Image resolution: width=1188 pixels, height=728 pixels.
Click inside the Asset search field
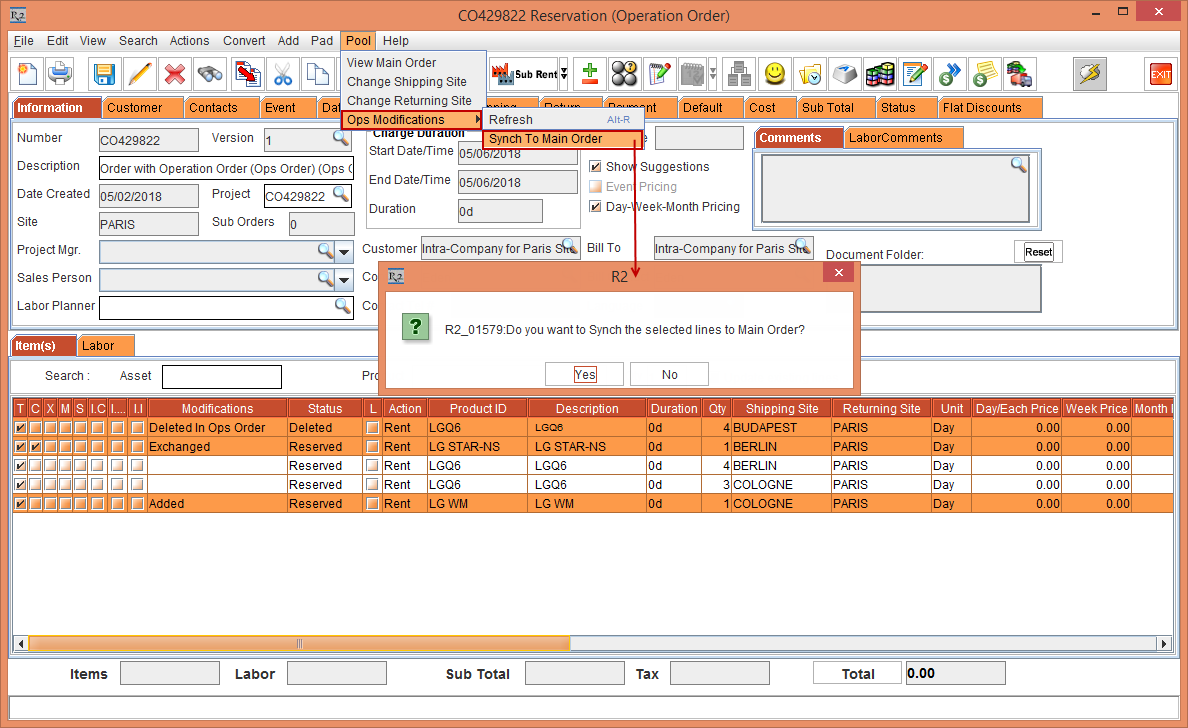pos(221,376)
